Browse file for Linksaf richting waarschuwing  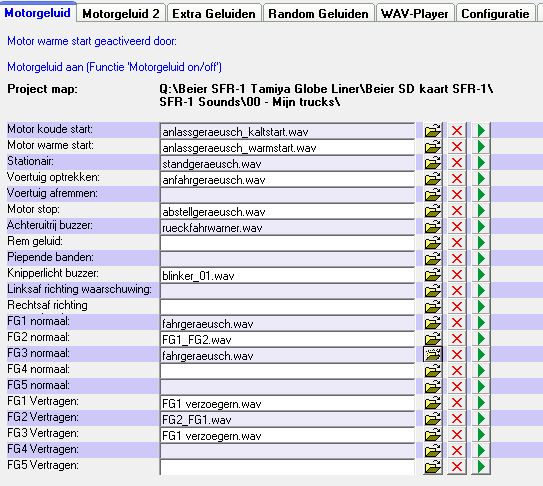tap(433, 291)
